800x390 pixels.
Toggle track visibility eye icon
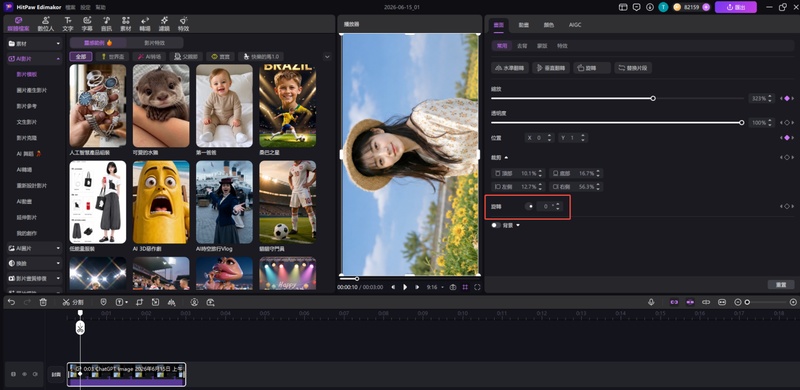[x=24, y=374]
